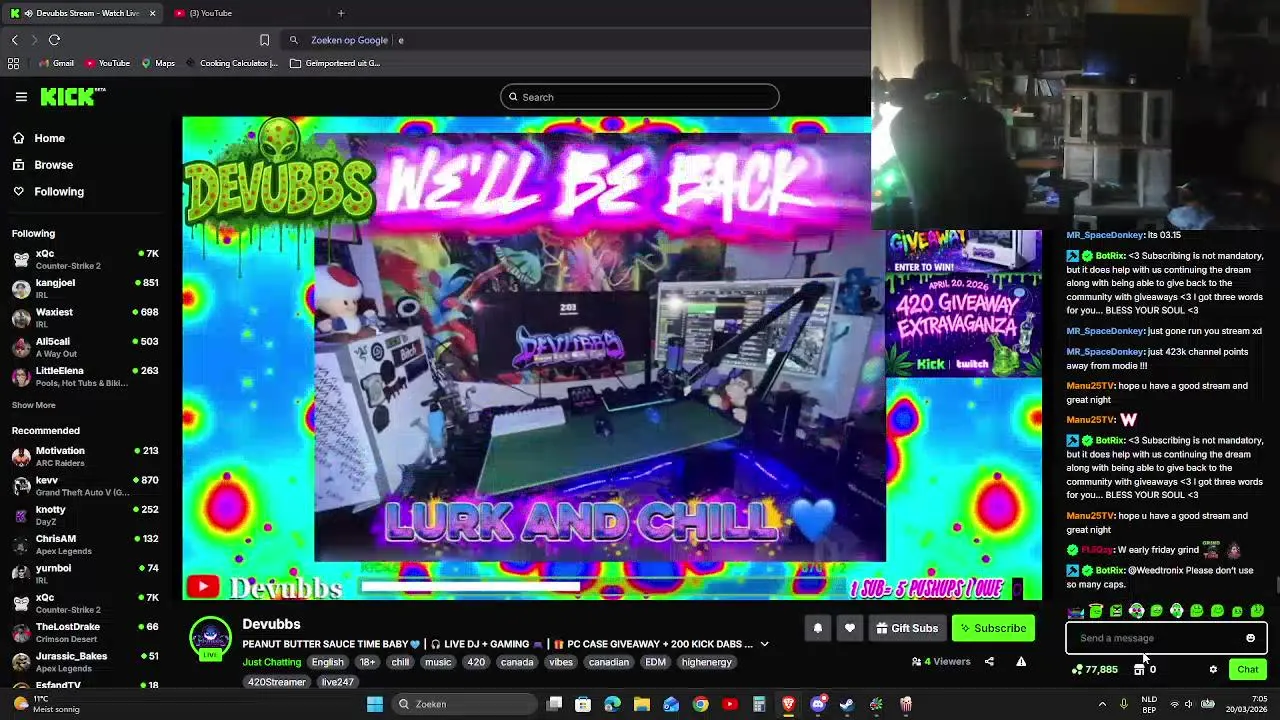Open Steam from the taskbar
The height and width of the screenshot is (720, 1280).
tap(847, 704)
